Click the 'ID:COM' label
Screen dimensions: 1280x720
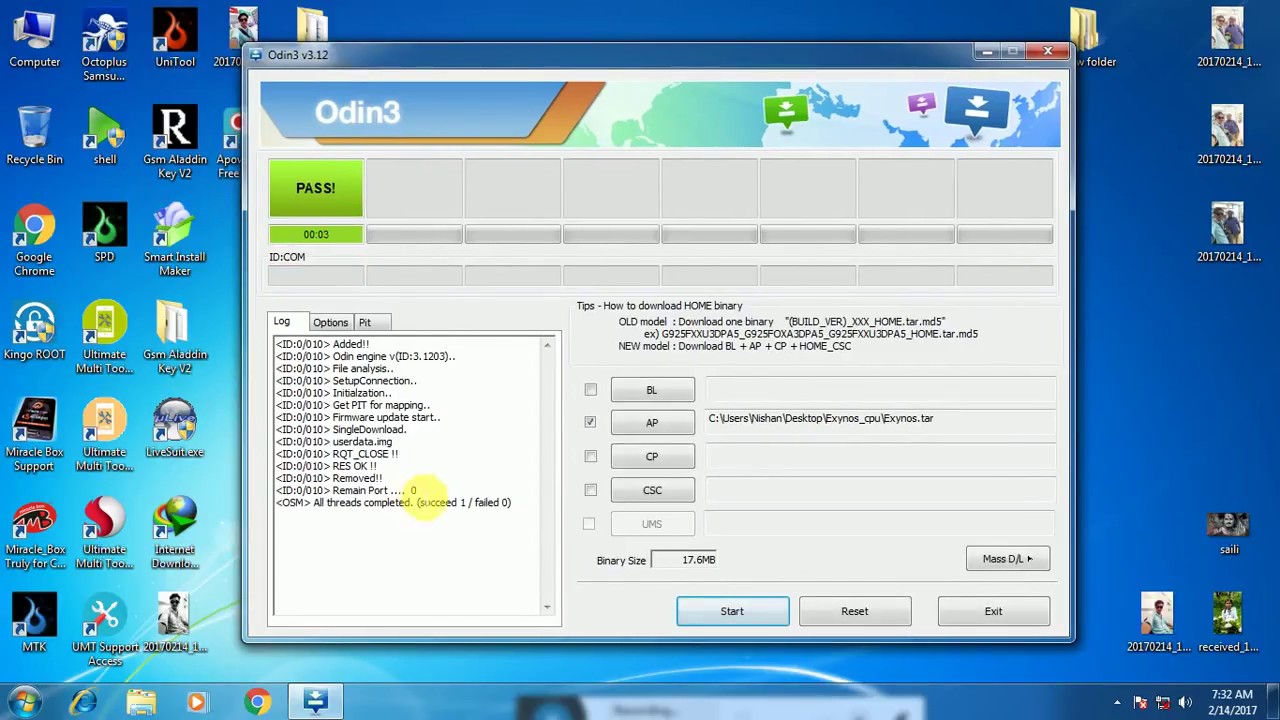[x=287, y=257]
